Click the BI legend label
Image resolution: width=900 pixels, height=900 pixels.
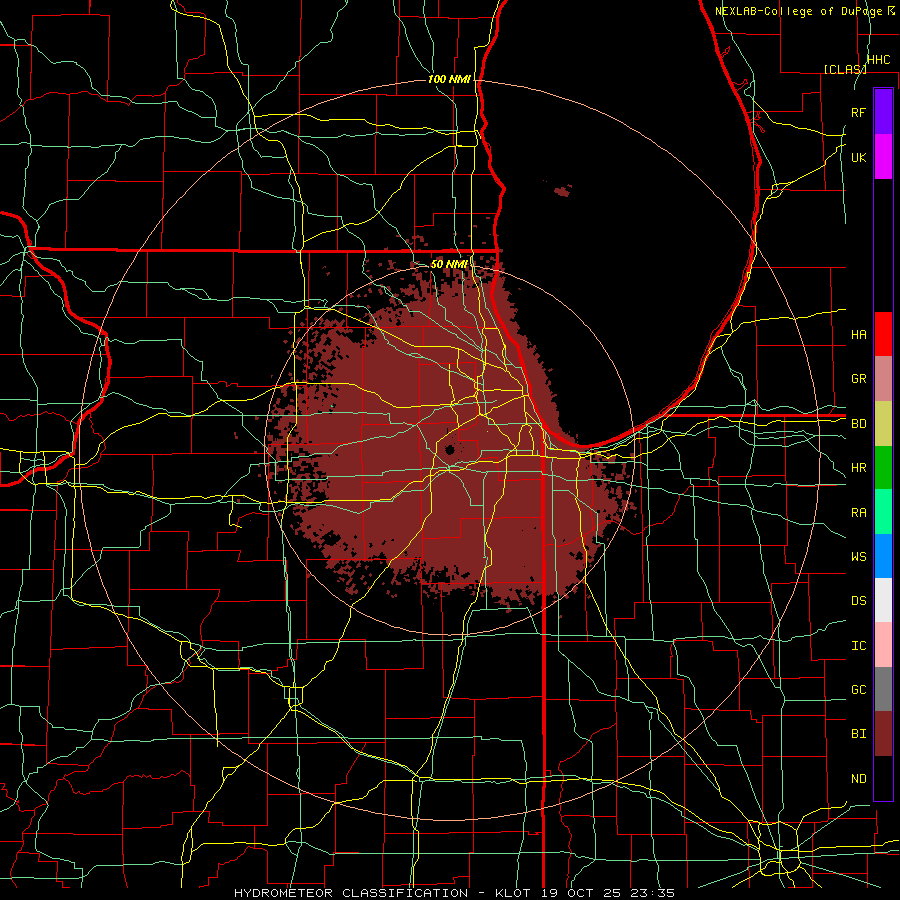[x=858, y=734]
